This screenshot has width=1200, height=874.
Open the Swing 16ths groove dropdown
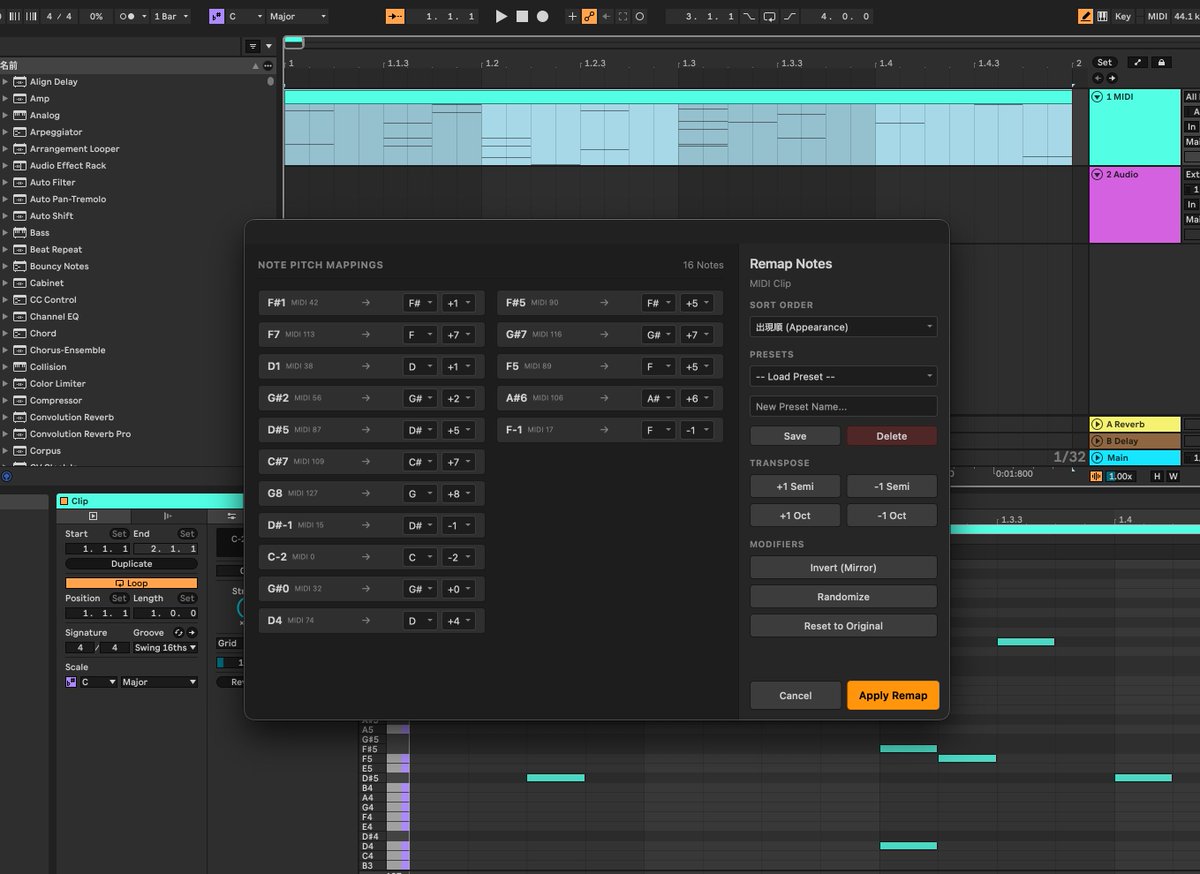click(165, 648)
